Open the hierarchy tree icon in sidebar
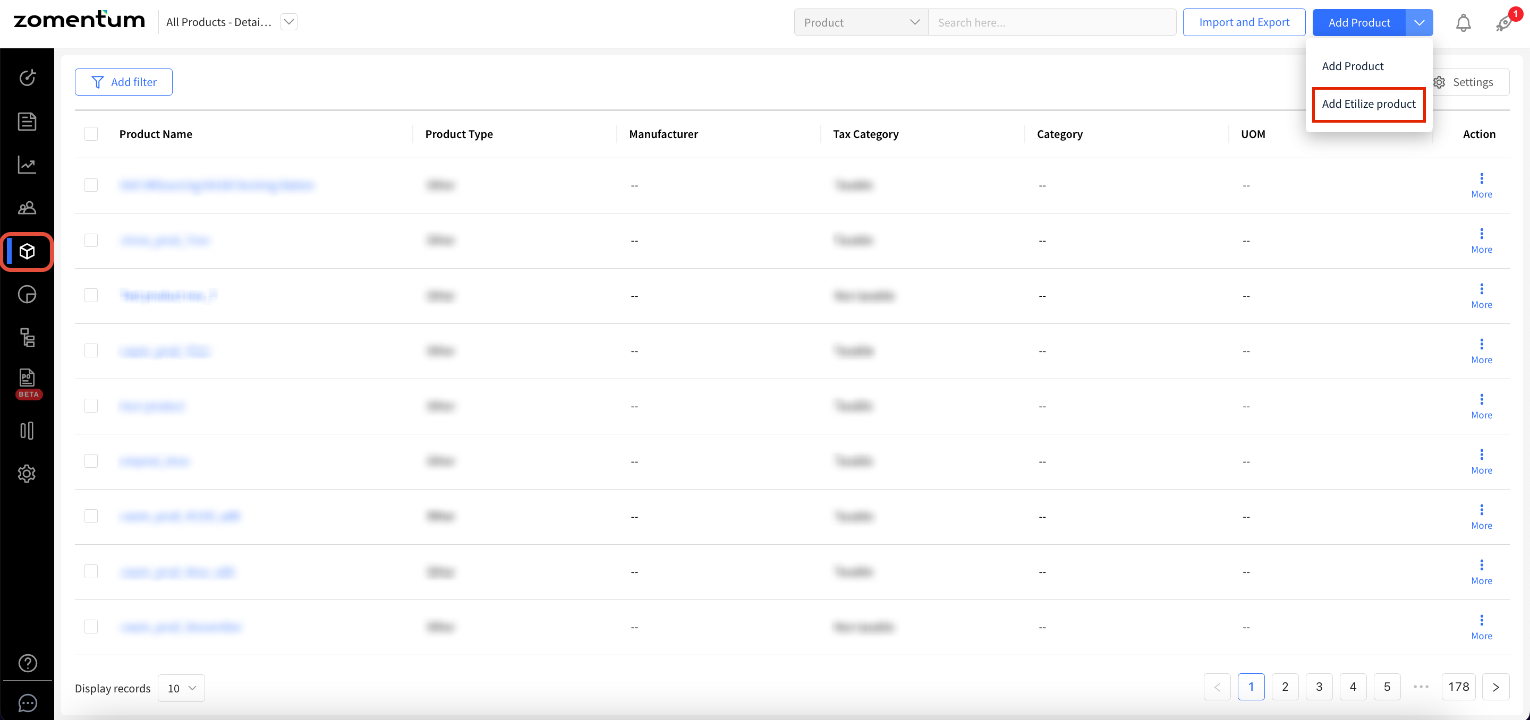The image size is (1530, 720). 27,338
